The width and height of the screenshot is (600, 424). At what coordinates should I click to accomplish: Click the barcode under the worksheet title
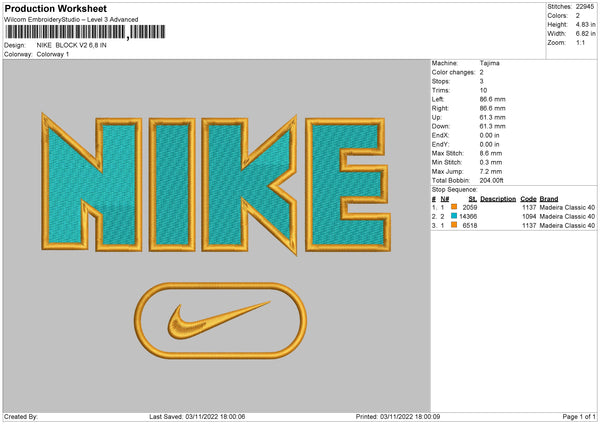click(85, 32)
